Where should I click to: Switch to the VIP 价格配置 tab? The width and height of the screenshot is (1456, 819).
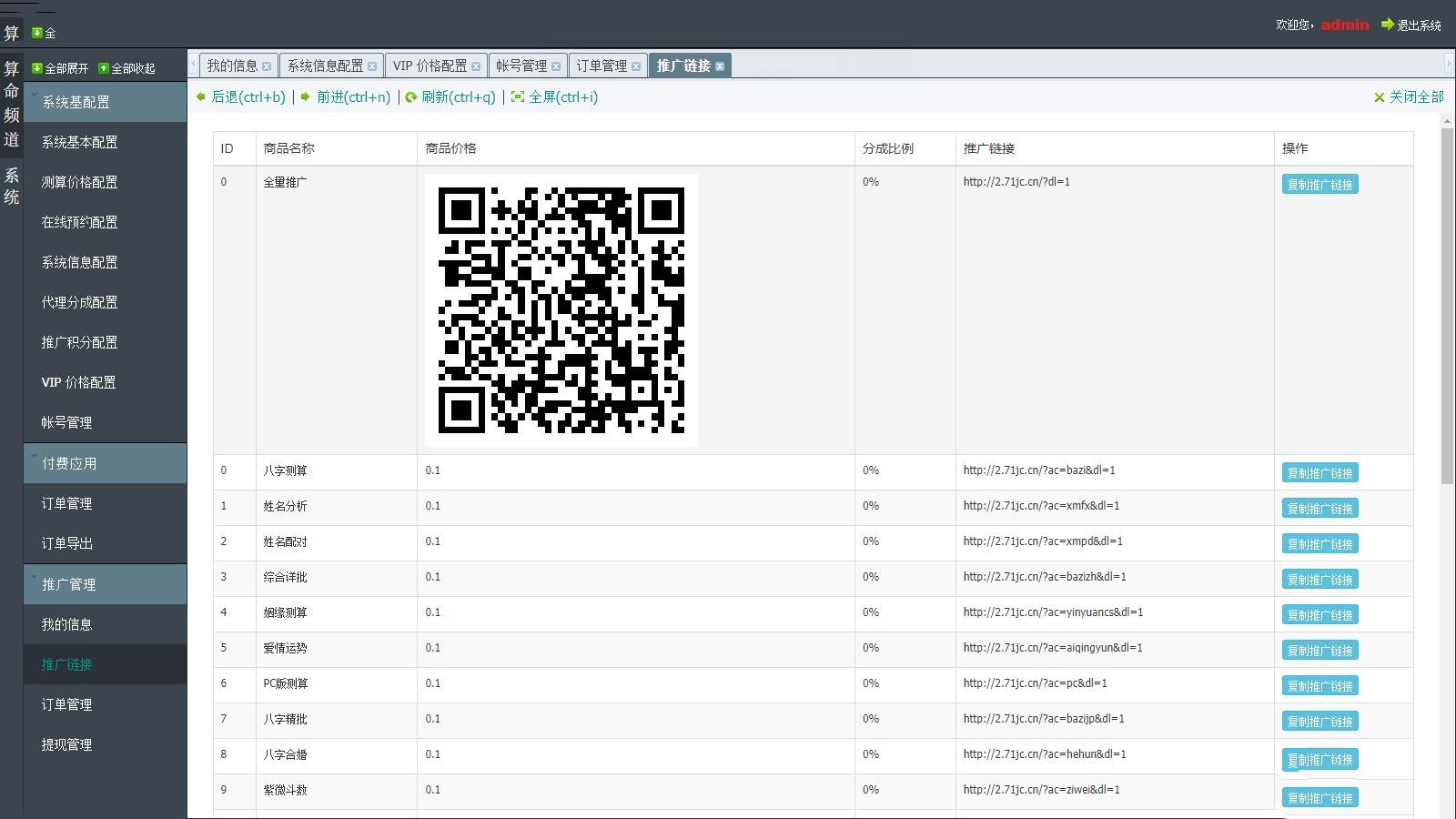click(429, 66)
